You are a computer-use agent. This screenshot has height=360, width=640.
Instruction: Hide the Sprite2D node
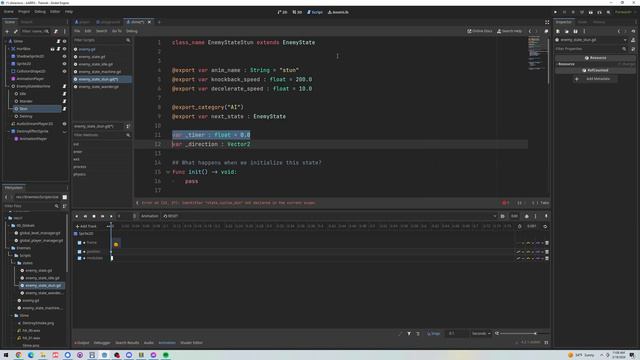click(64, 64)
